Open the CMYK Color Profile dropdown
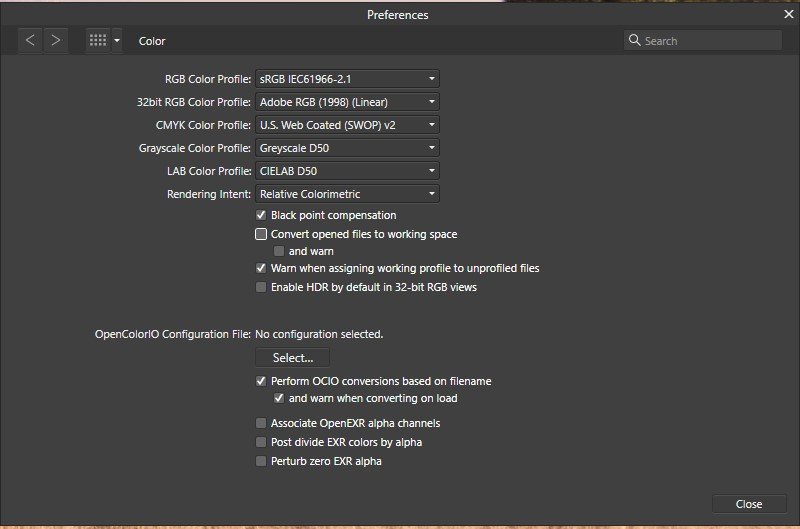This screenshot has height=529, width=800. [347, 125]
